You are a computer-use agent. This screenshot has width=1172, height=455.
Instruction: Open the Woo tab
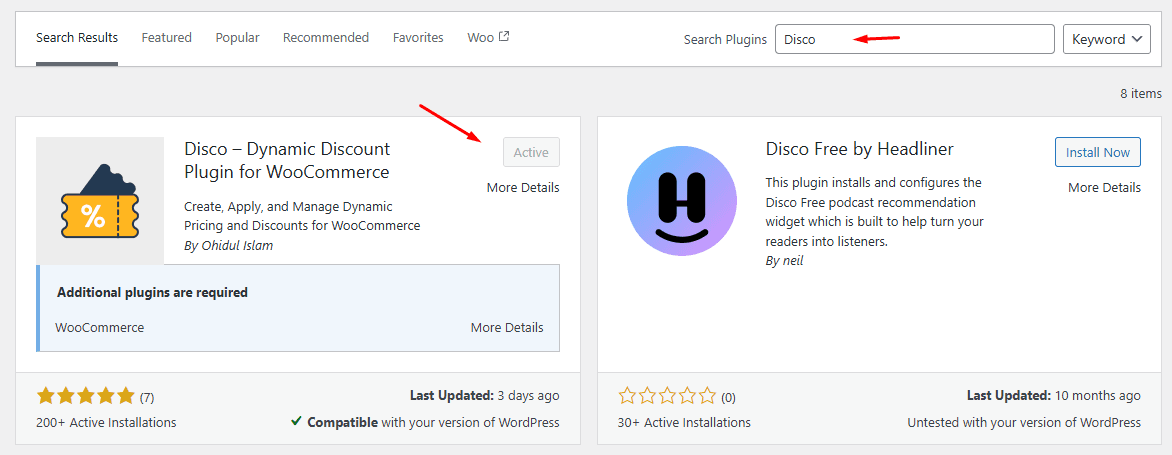[481, 38]
